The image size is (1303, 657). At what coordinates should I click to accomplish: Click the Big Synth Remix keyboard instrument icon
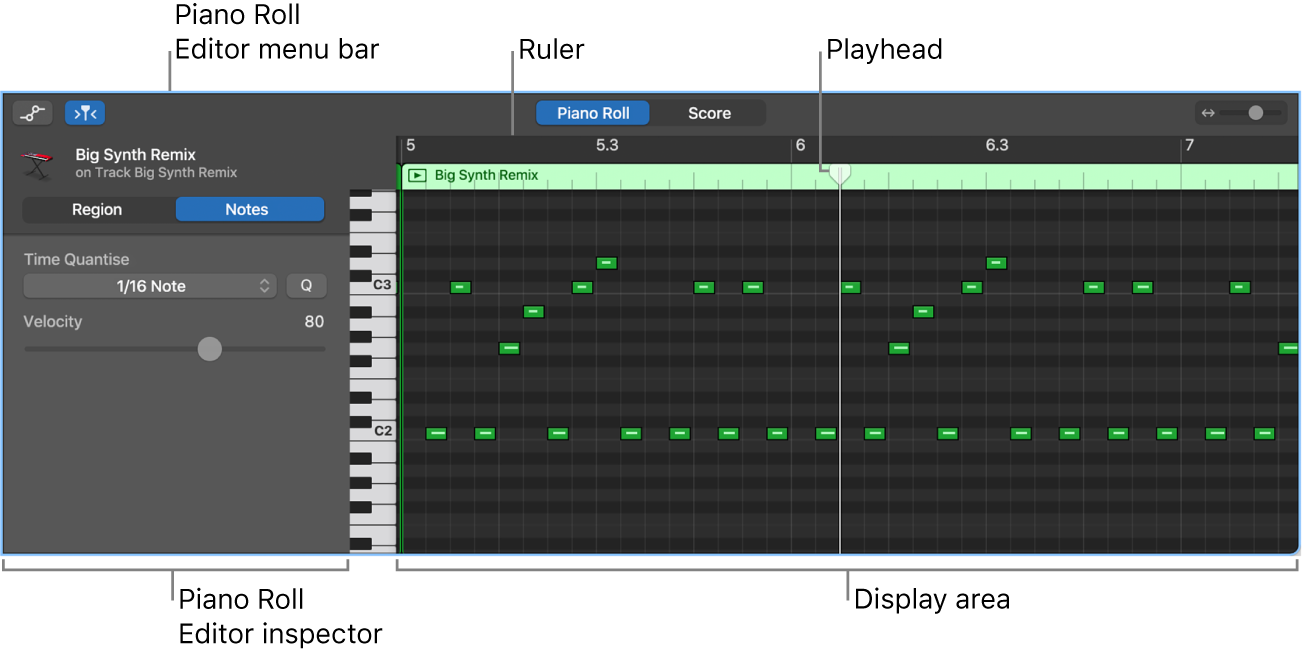37,164
